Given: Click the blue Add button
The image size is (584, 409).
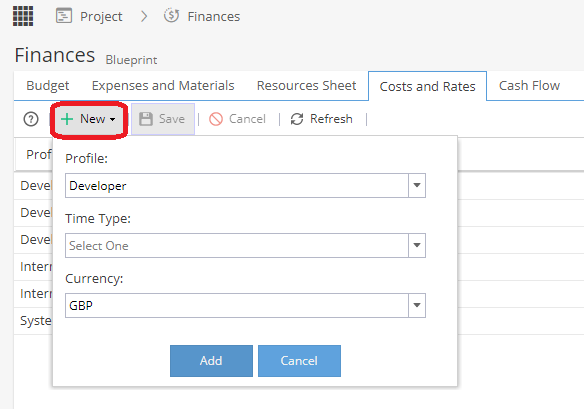Looking at the screenshot, I should (211, 361).
